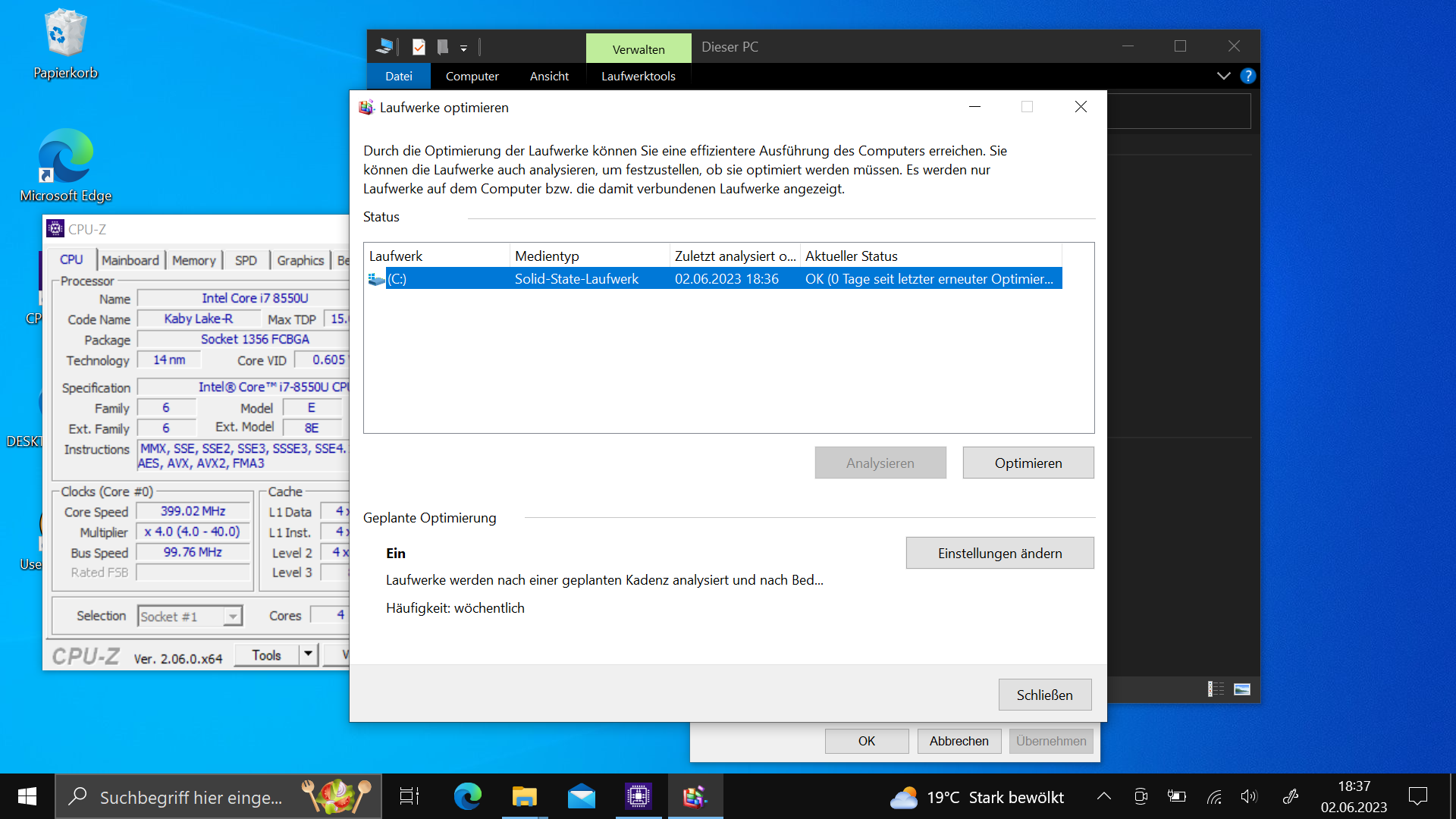The height and width of the screenshot is (819, 1456).
Task: Click Einstellungen ändern button
Action: point(999,553)
